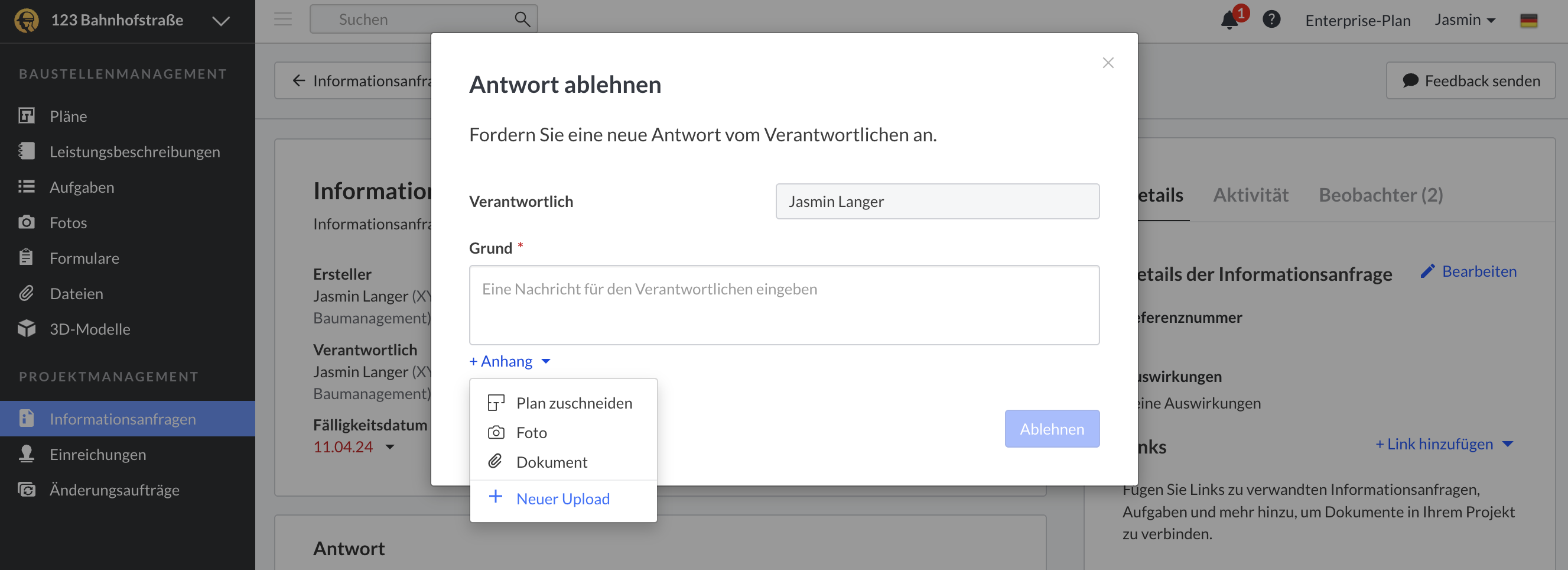Screen dimensions: 1568x570
Task: Open Einreichungen in the sidebar
Action: pos(127,454)
